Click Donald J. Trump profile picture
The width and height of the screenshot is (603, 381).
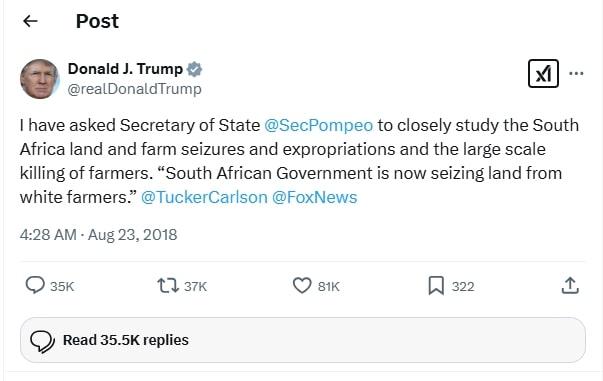point(40,79)
